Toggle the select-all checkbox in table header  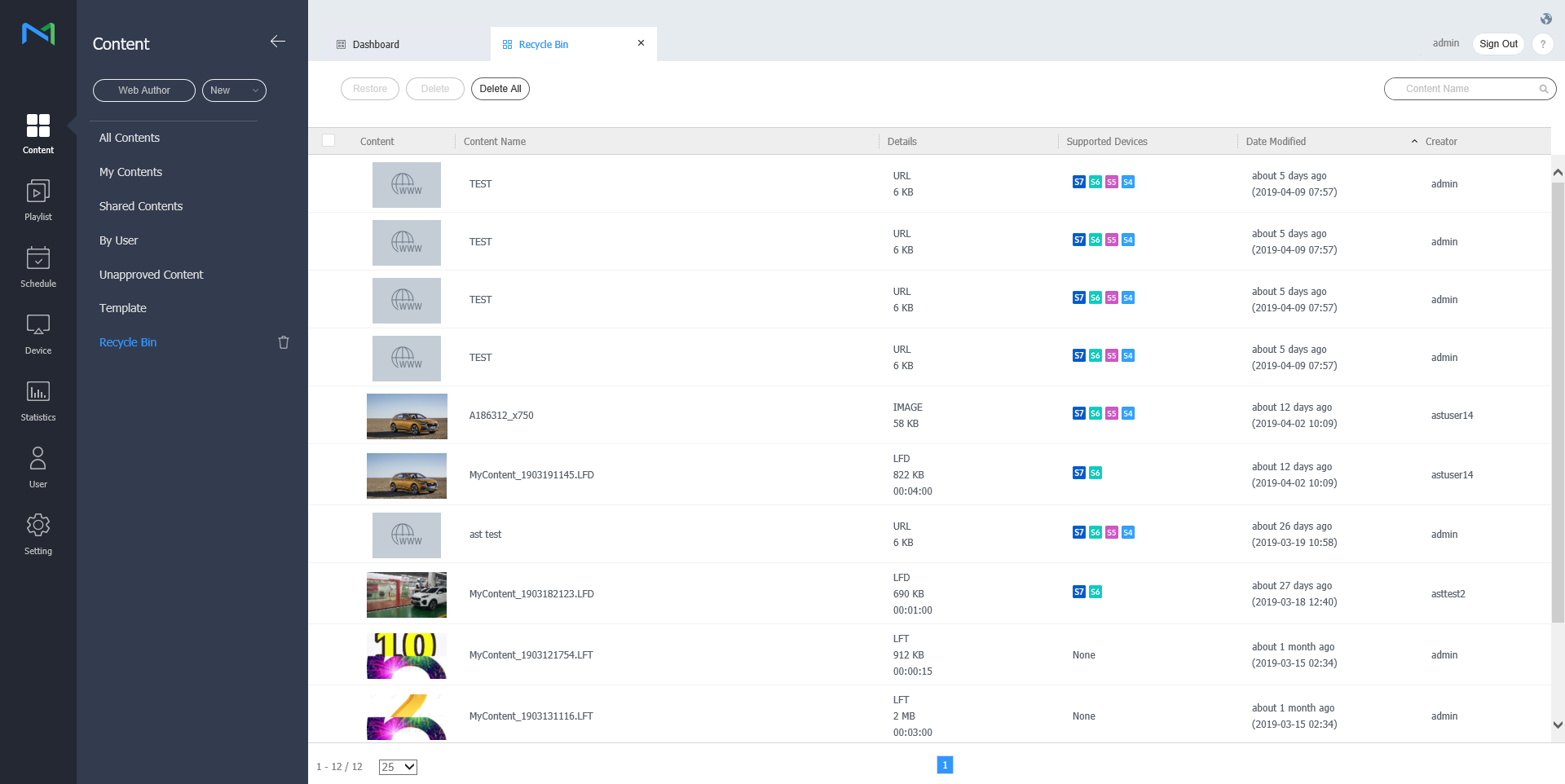click(328, 140)
